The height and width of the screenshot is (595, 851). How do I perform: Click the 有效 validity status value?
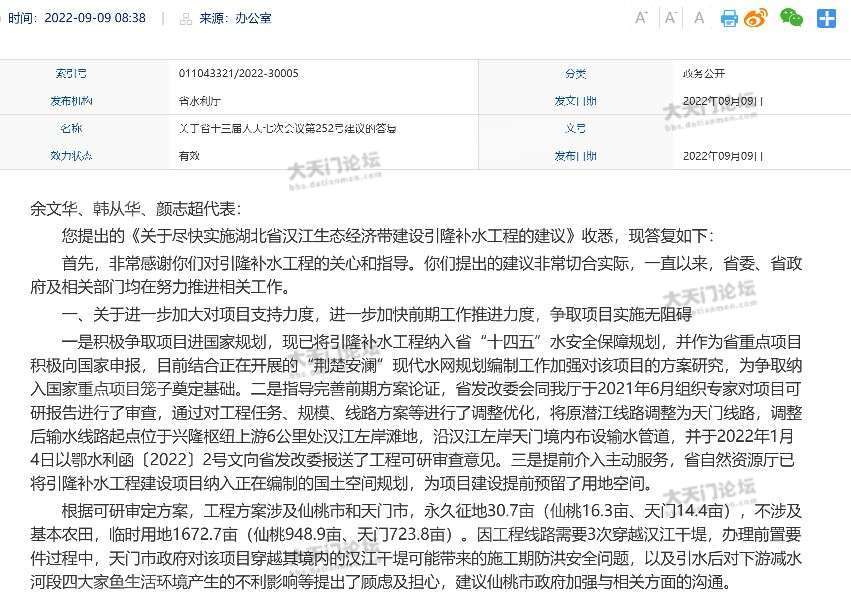coord(189,155)
